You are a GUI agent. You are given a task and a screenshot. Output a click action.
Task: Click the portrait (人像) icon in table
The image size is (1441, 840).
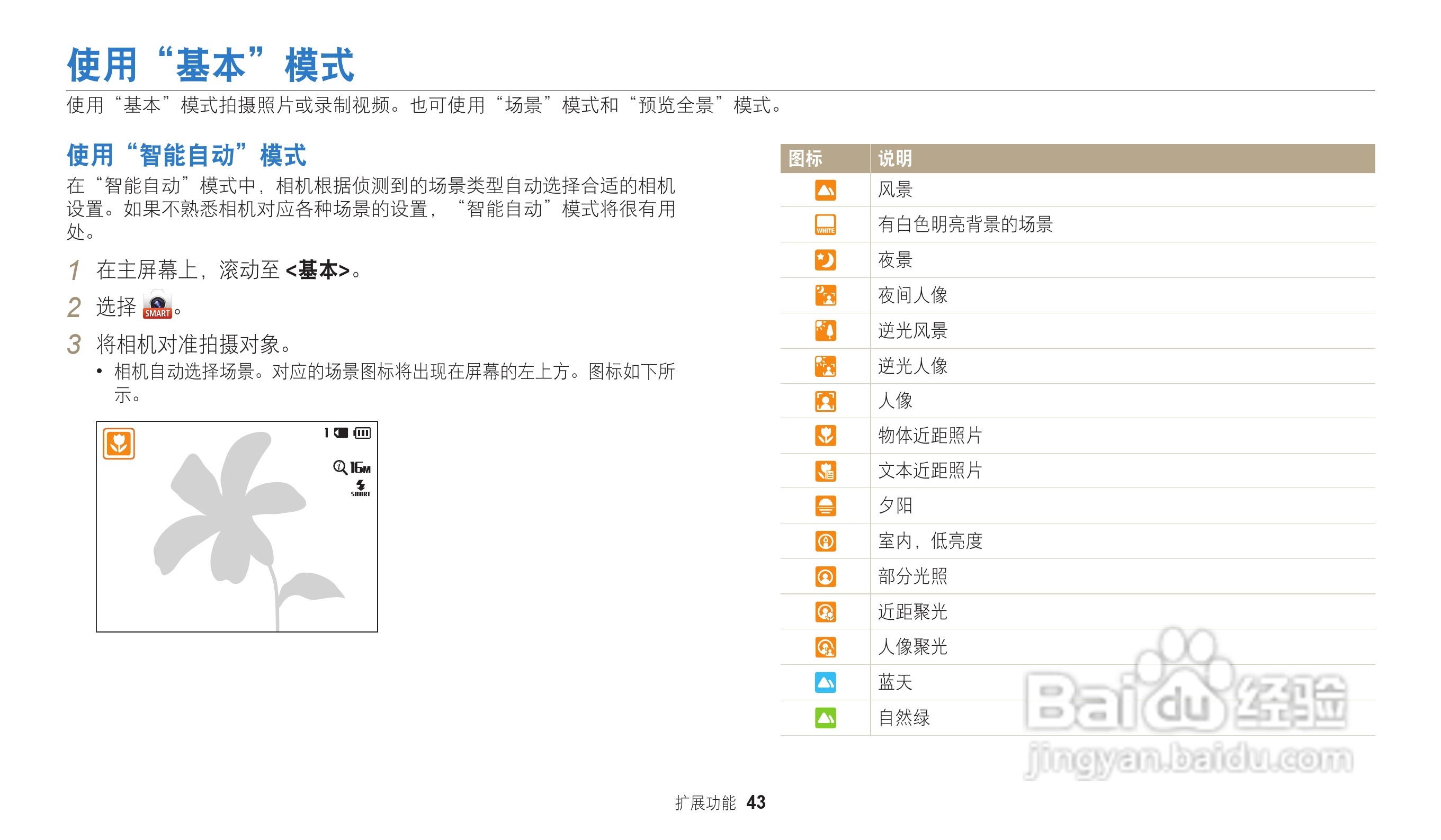tap(825, 401)
